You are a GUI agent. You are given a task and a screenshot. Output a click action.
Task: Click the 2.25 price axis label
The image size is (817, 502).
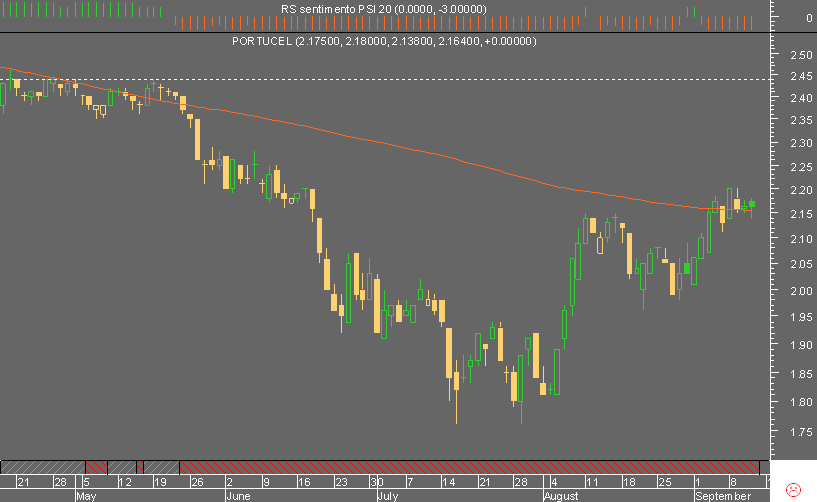tap(801, 167)
